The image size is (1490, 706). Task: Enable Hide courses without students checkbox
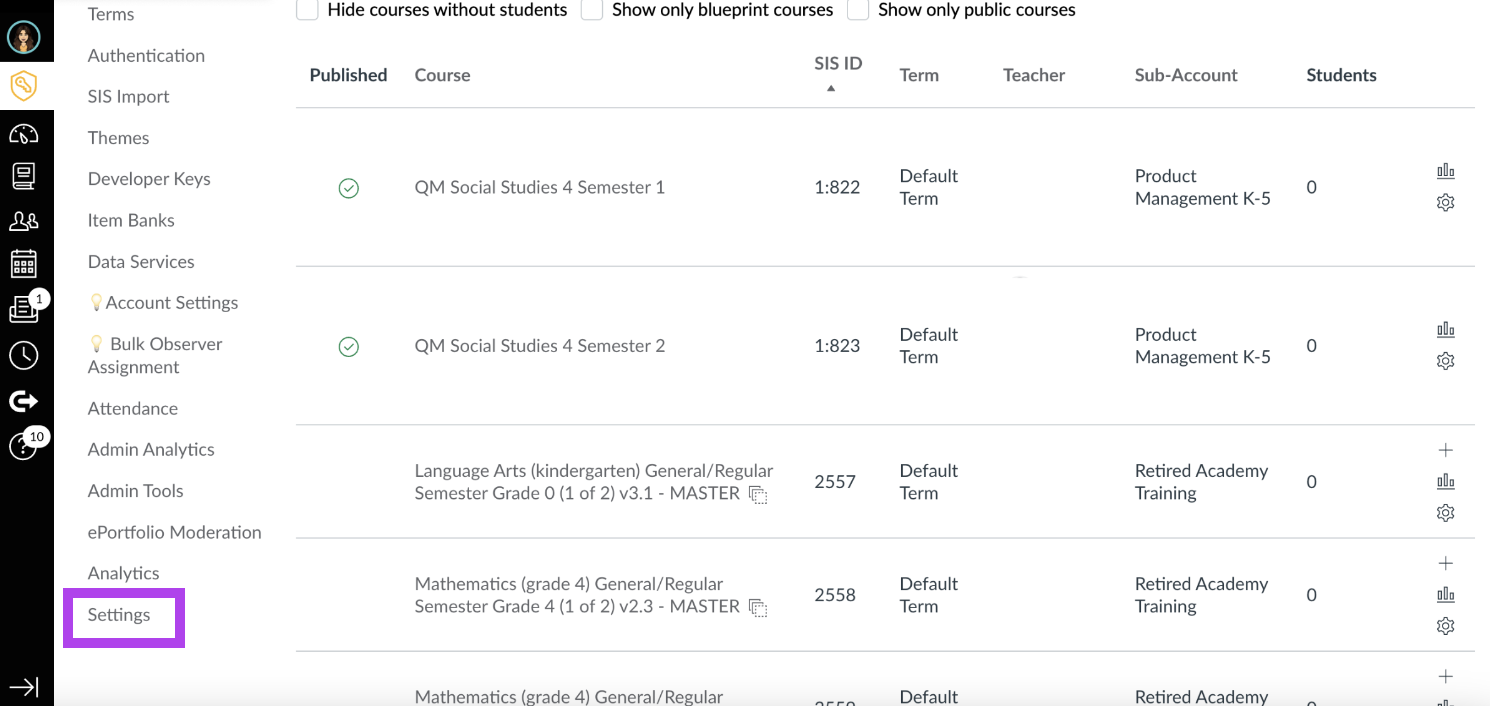[308, 10]
